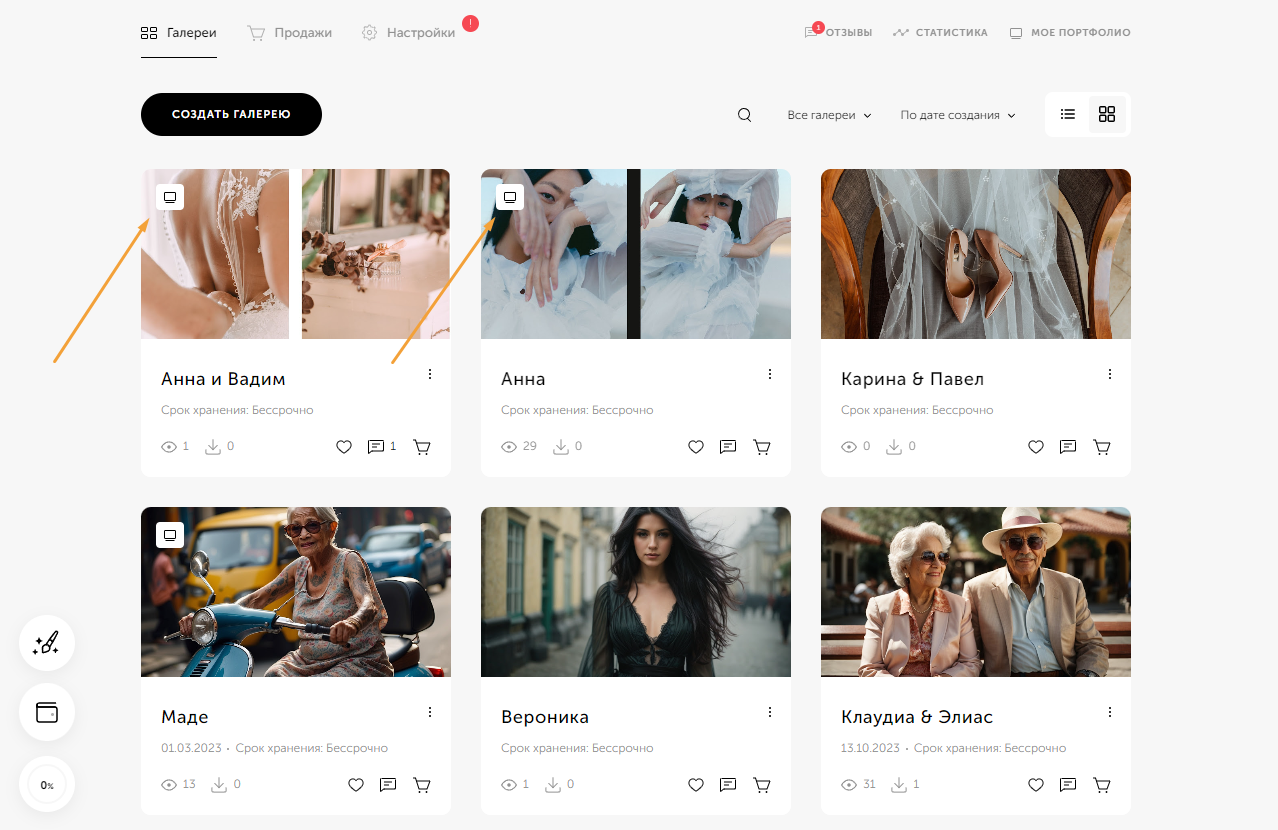Open the По дате создания sort dropdown
The width and height of the screenshot is (1278, 830).
pos(957,115)
